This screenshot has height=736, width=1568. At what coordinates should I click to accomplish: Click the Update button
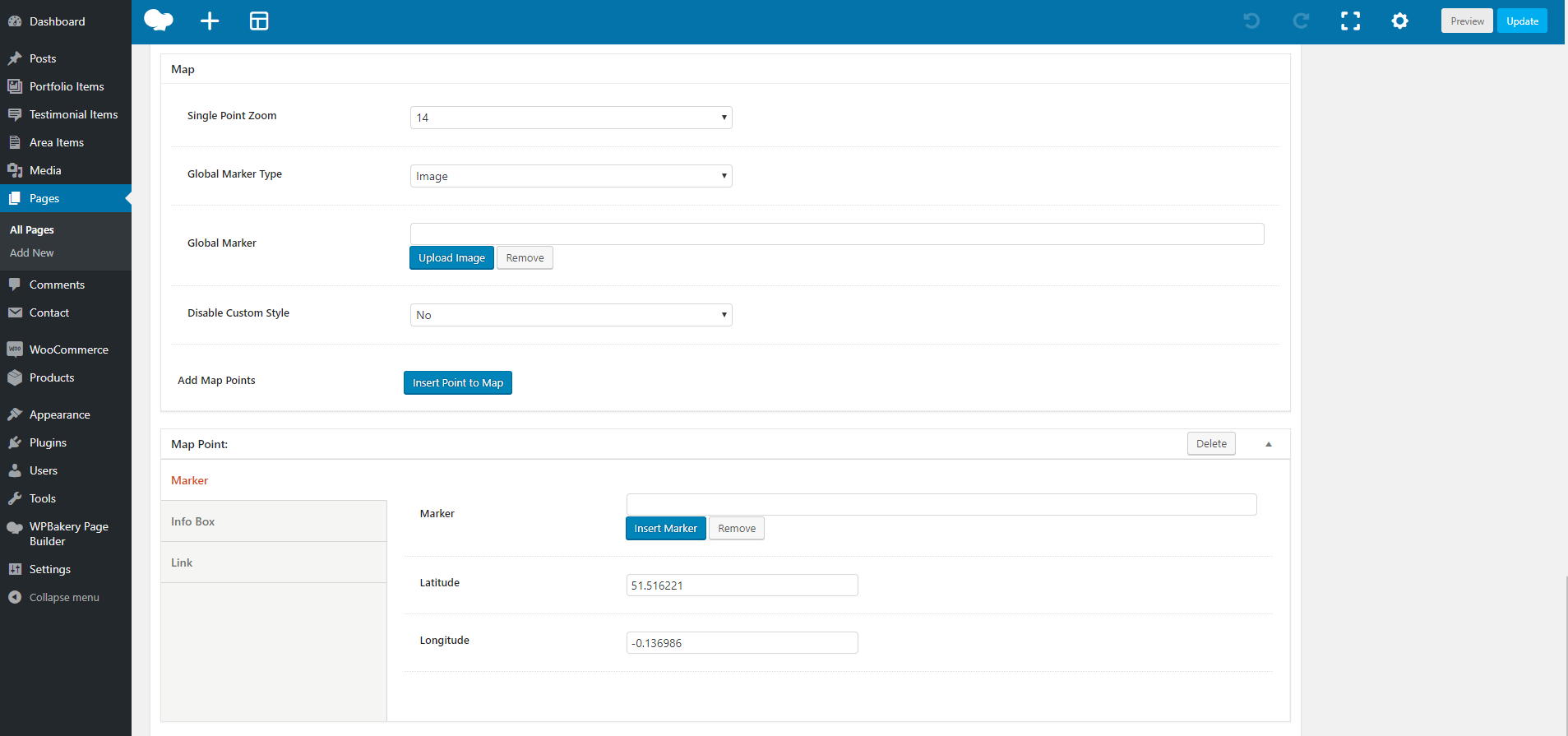(x=1522, y=21)
